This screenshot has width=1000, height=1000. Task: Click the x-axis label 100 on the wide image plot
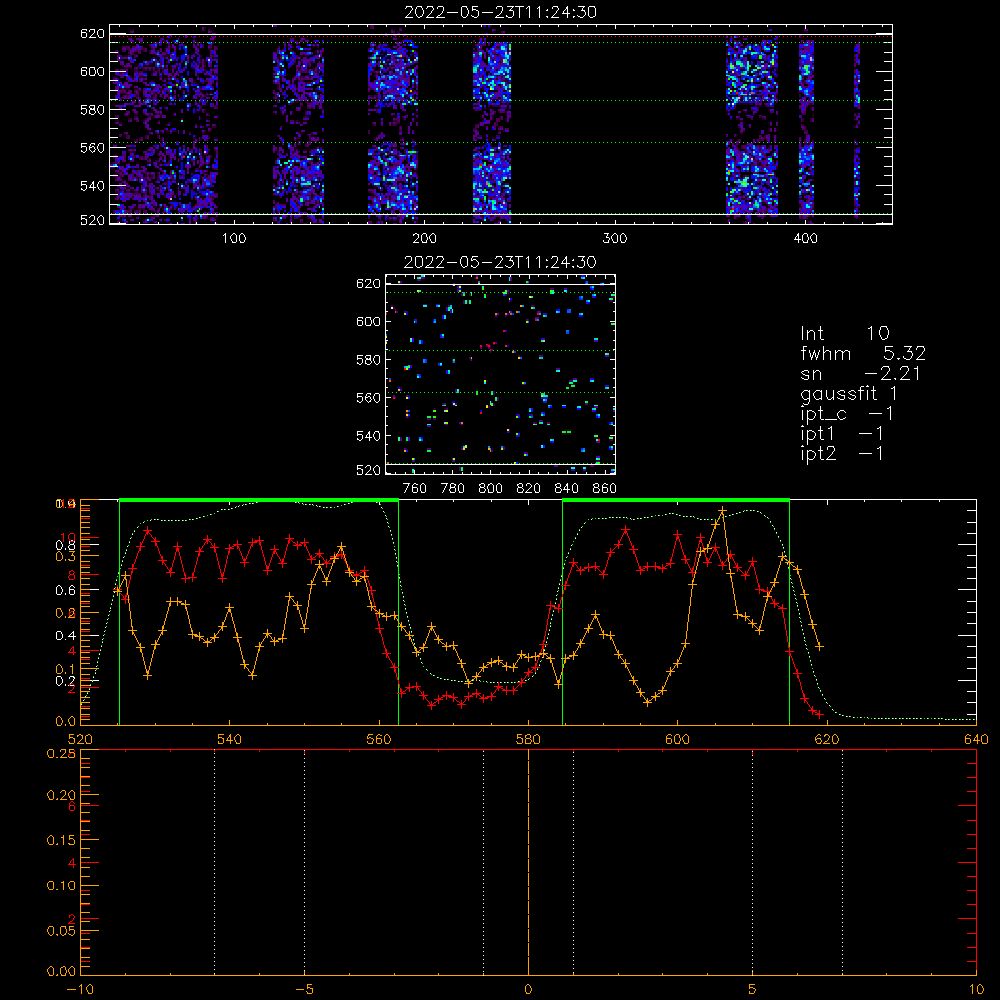pos(234,239)
